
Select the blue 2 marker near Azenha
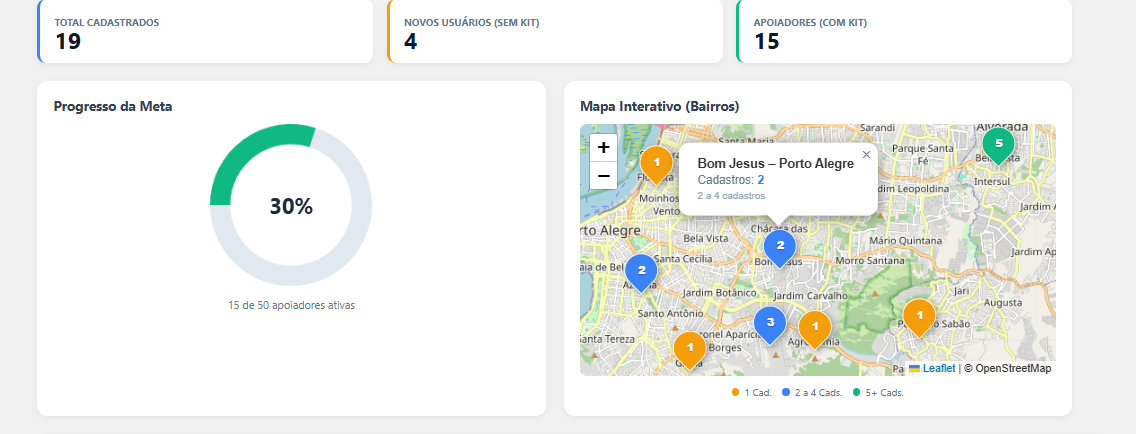(x=641, y=272)
